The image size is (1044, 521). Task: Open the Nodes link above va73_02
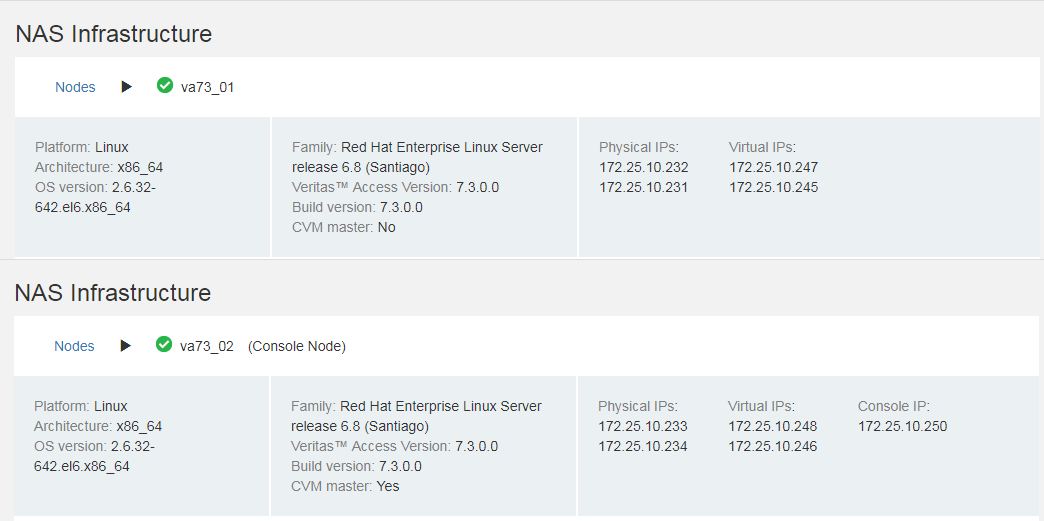pyautogui.click(x=74, y=346)
